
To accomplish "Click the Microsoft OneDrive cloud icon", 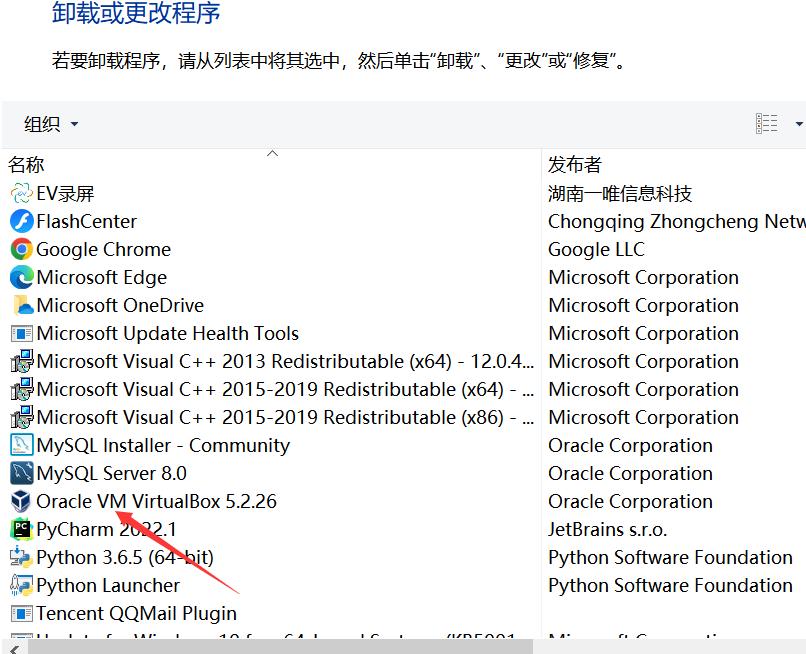I will click(x=22, y=305).
